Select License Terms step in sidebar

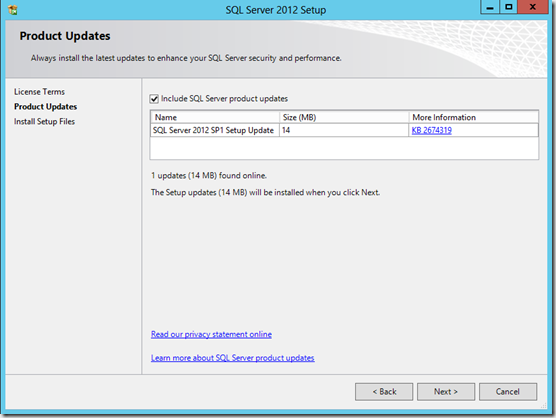click(x=39, y=92)
